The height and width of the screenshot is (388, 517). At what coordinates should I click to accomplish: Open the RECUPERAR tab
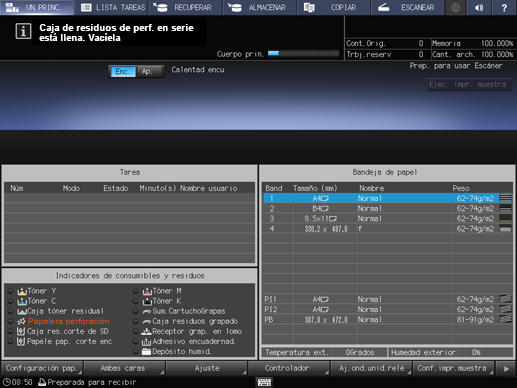tap(185, 7)
